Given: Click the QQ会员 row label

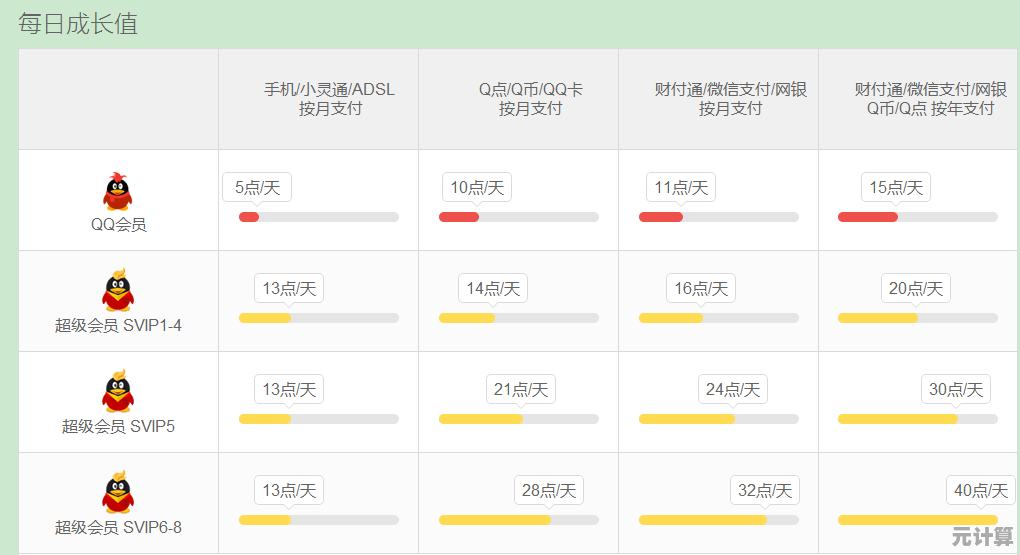Looking at the screenshot, I should point(118,225).
